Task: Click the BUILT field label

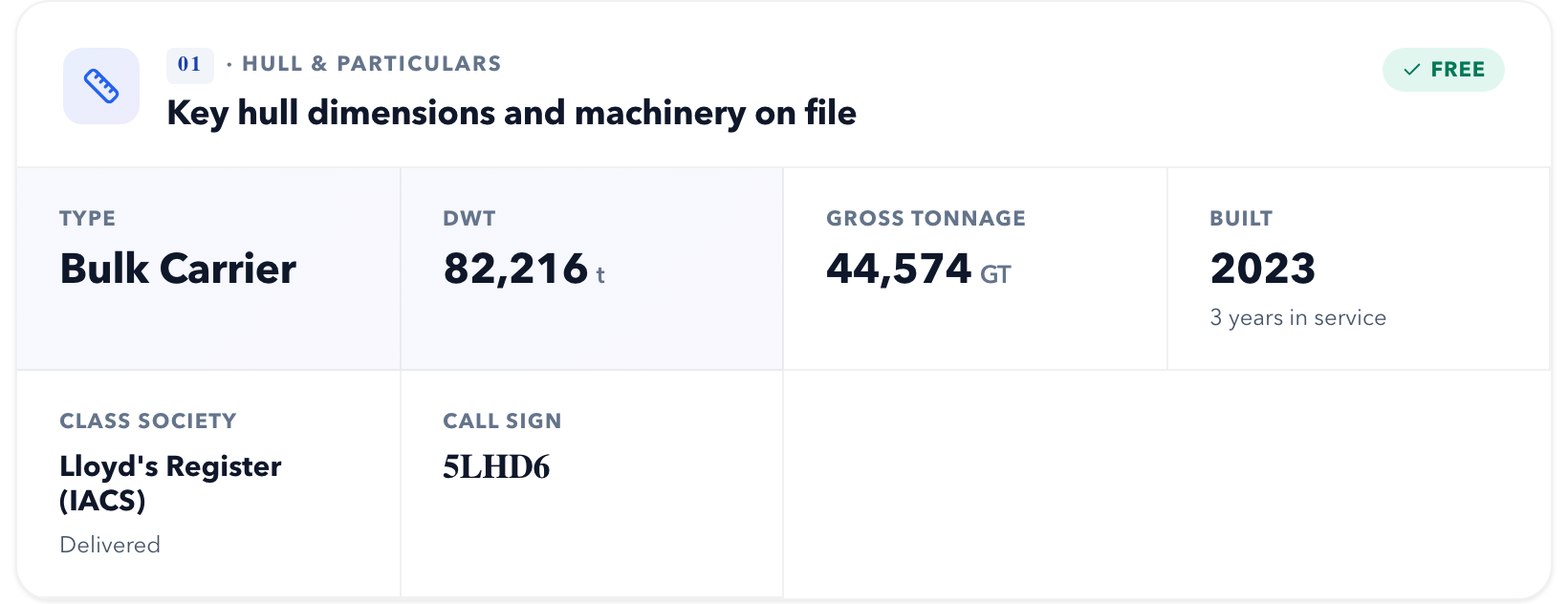Action: [1241, 219]
